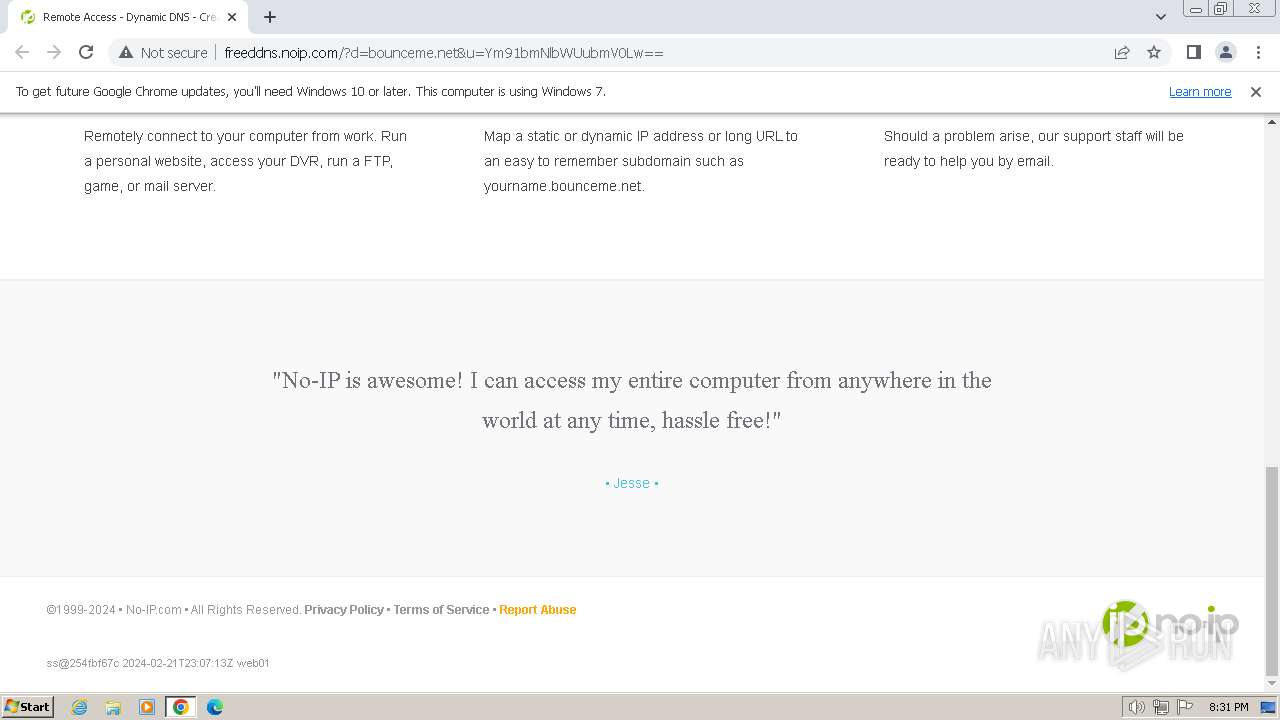Click the Jesse testimonial author name

coord(632,483)
